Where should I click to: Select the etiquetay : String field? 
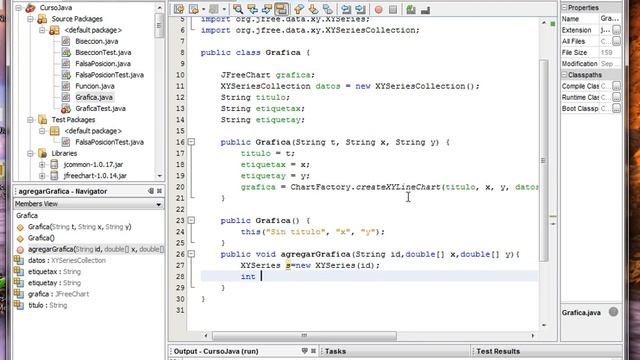pyautogui.click(x=54, y=283)
